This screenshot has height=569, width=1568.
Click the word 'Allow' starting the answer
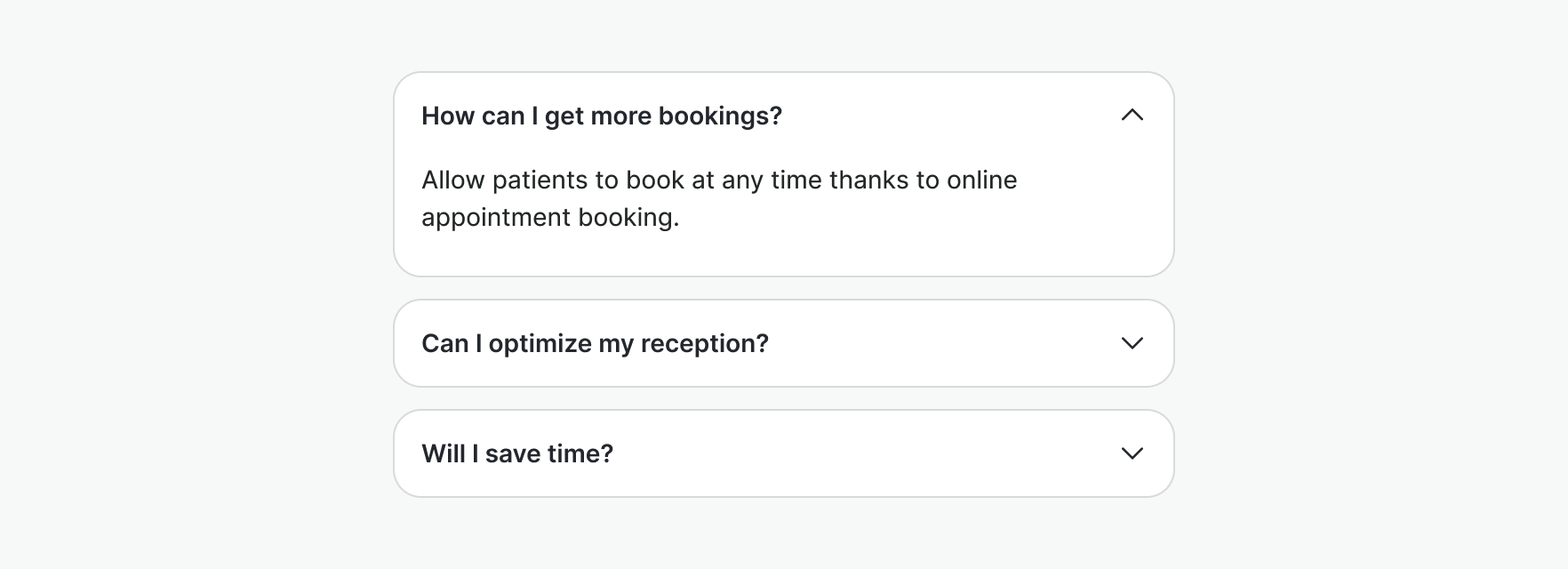452,180
